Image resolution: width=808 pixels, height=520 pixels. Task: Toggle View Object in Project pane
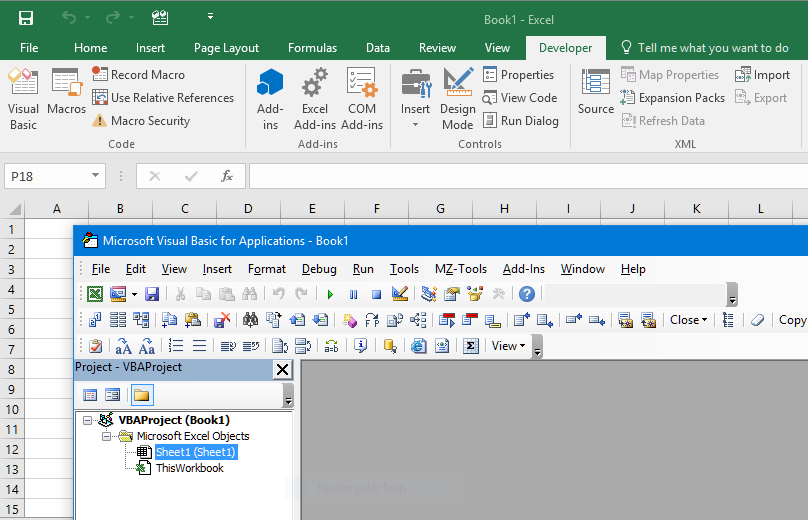113,395
